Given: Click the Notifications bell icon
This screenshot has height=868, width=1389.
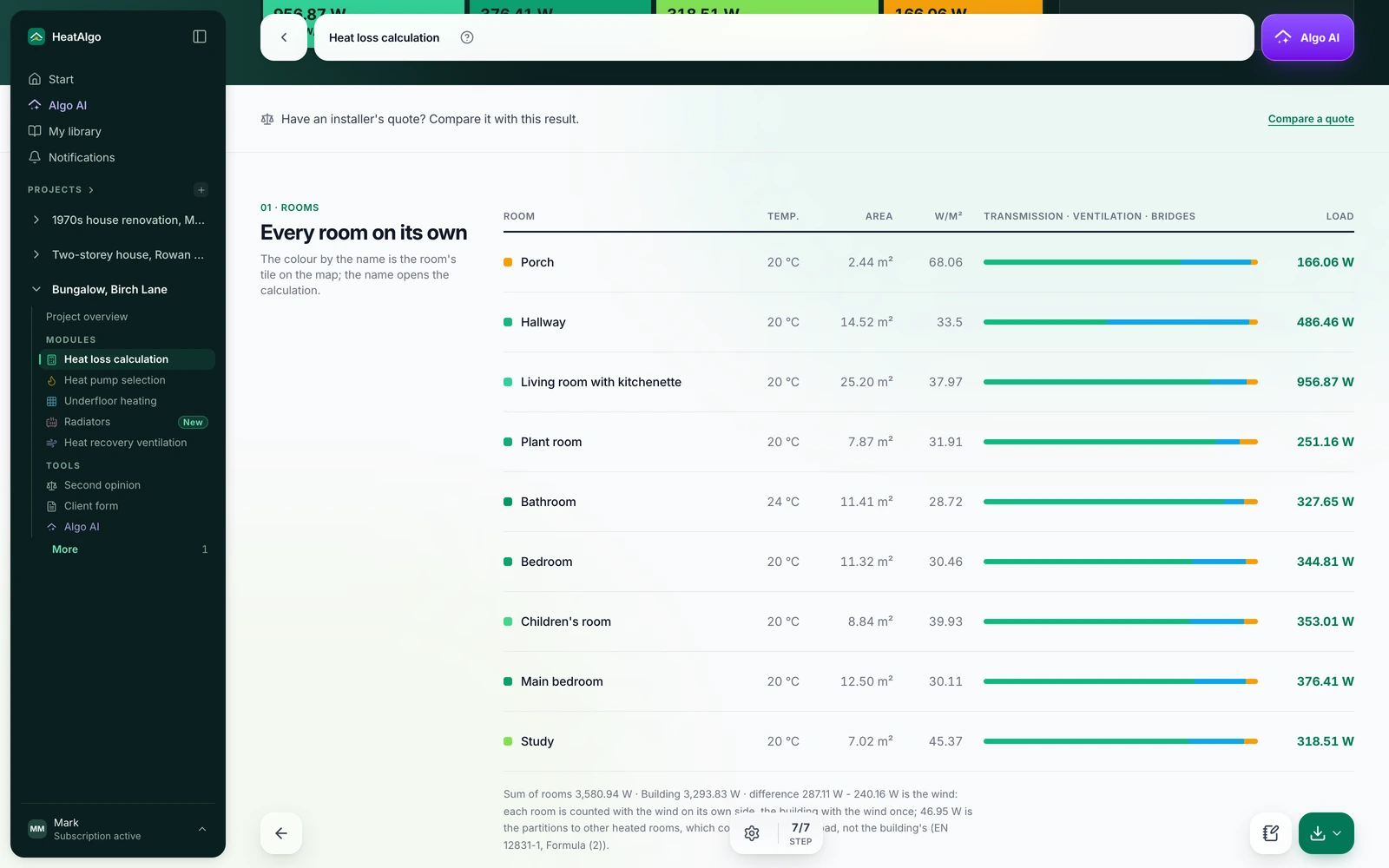Looking at the screenshot, I should pos(35,157).
